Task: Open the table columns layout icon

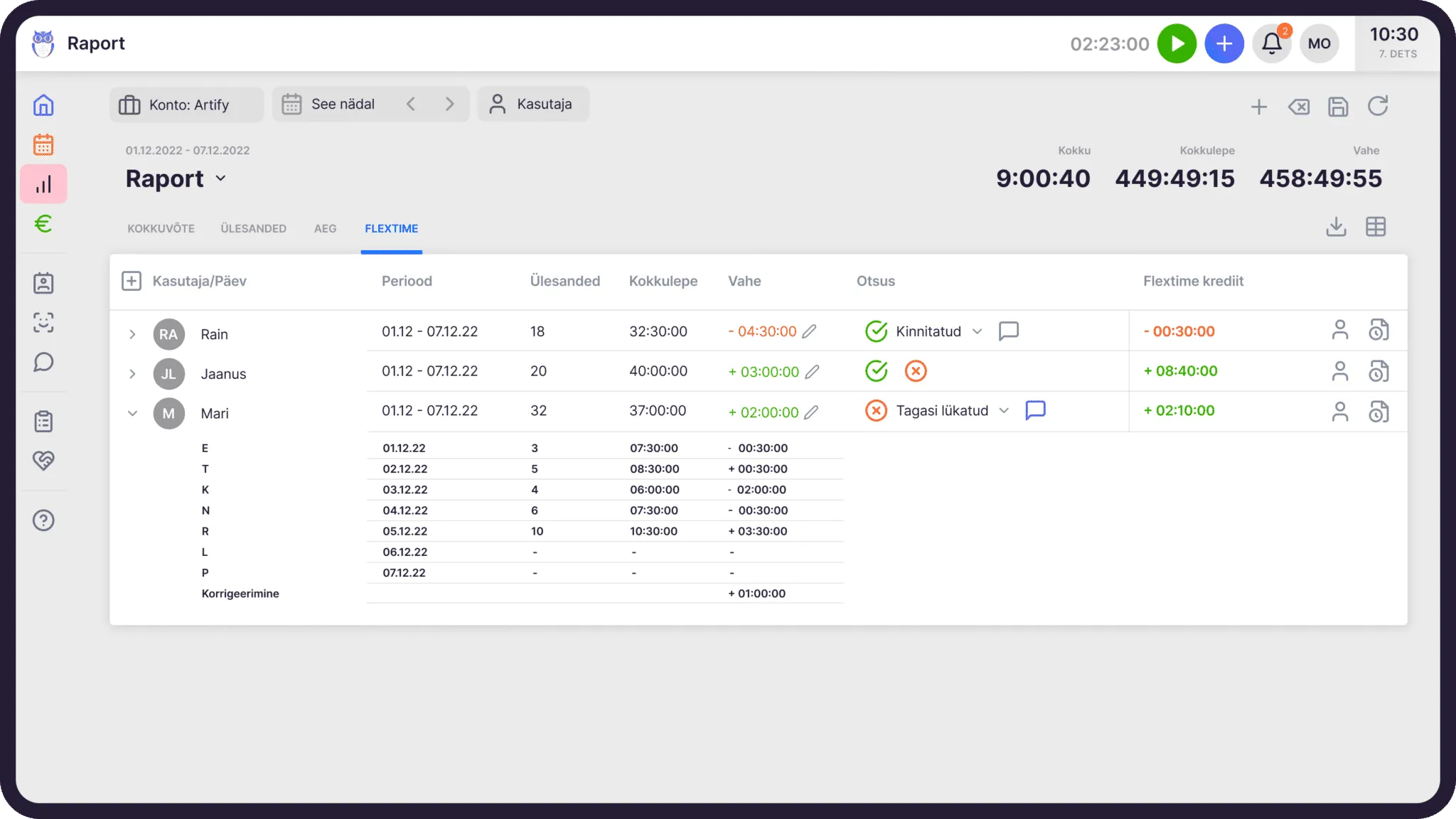Action: point(1376,227)
